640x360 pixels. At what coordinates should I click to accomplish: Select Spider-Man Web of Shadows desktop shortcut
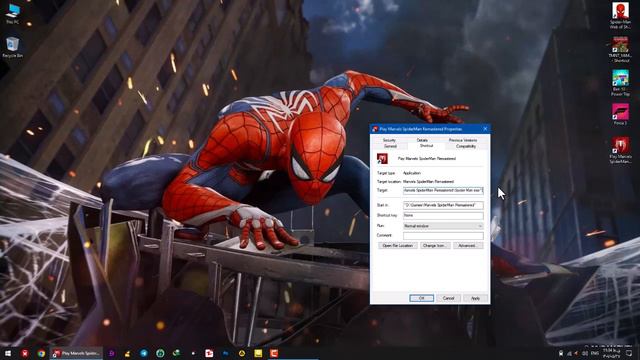point(620,16)
